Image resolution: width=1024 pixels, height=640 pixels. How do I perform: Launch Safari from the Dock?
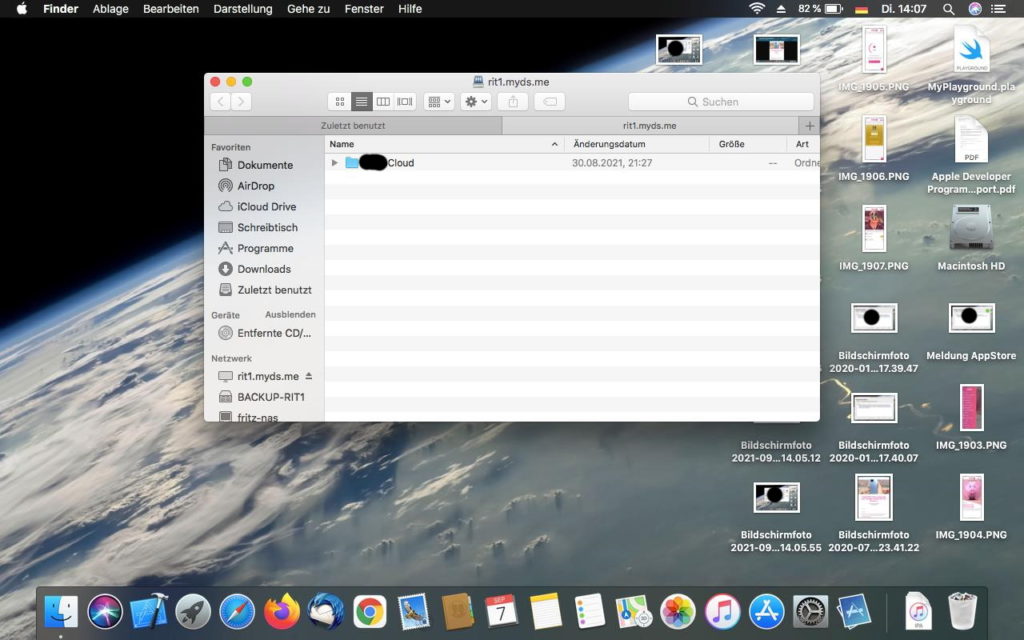tap(237, 612)
